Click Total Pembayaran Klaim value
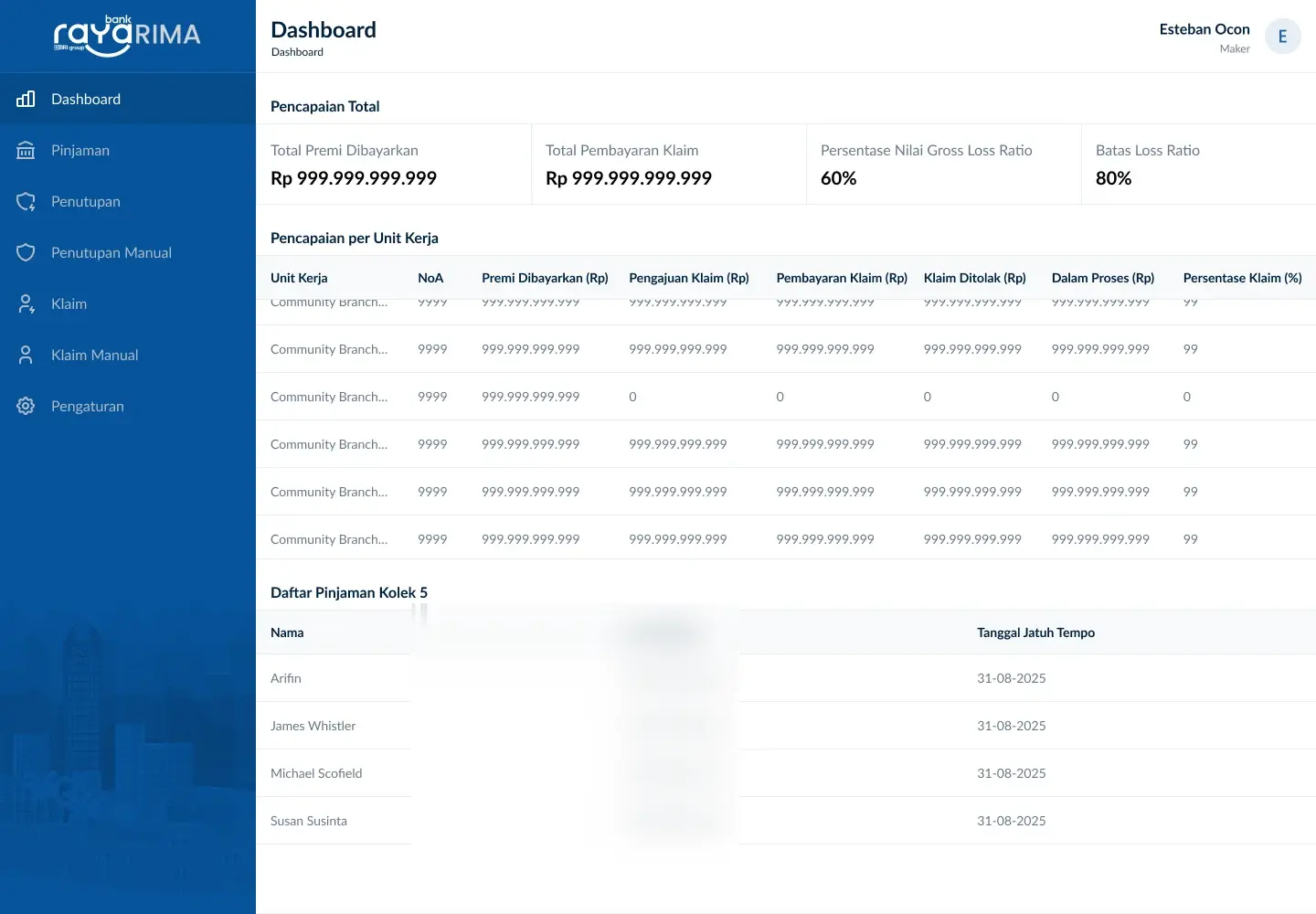The height and width of the screenshot is (914, 1316). click(x=629, y=178)
